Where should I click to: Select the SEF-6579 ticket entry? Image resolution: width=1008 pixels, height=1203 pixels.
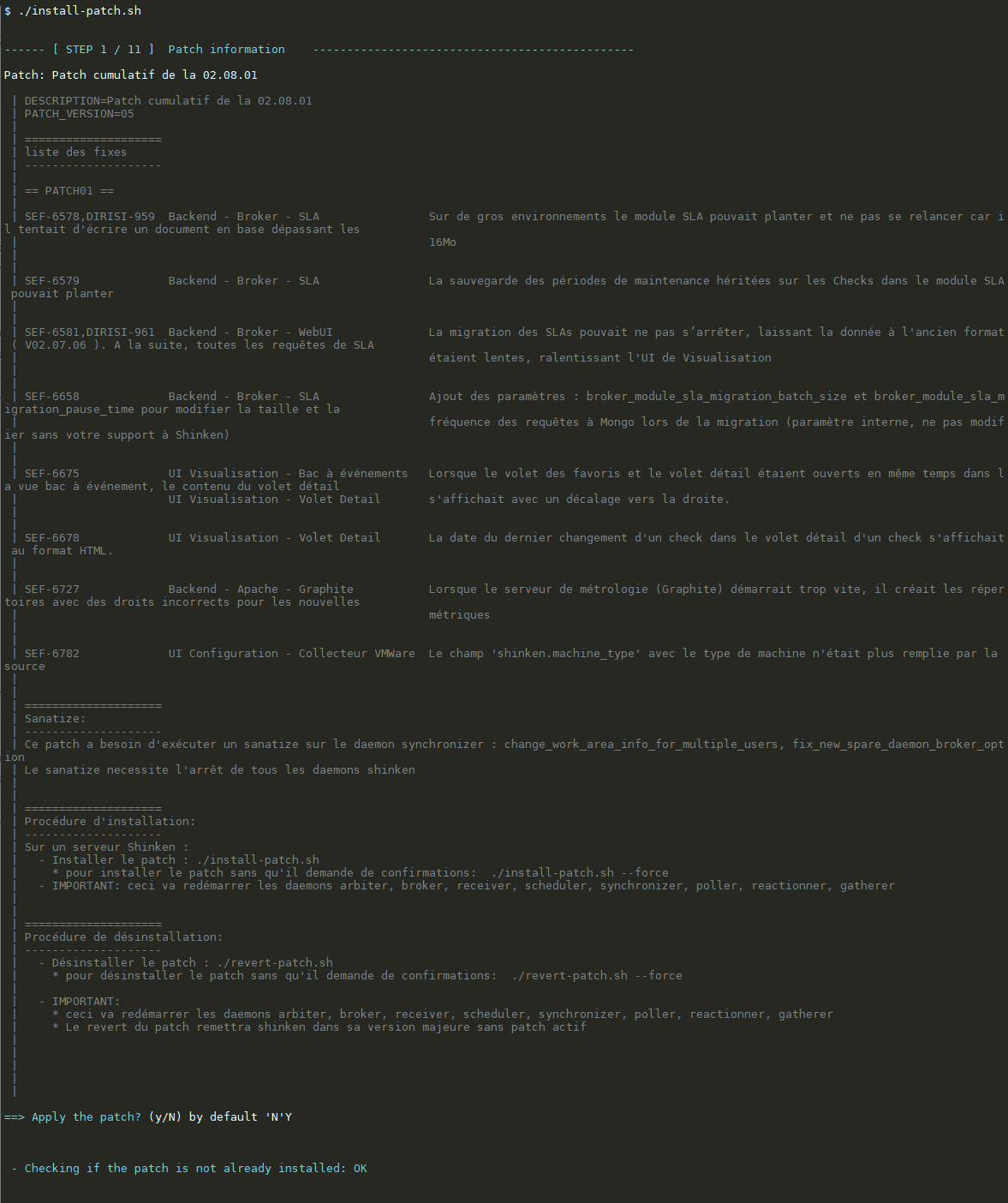point(52,281)
